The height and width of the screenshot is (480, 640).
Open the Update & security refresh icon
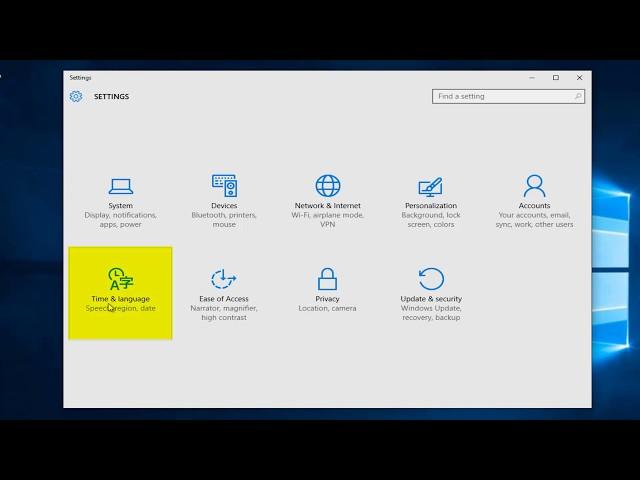click(x=431, y=279)
